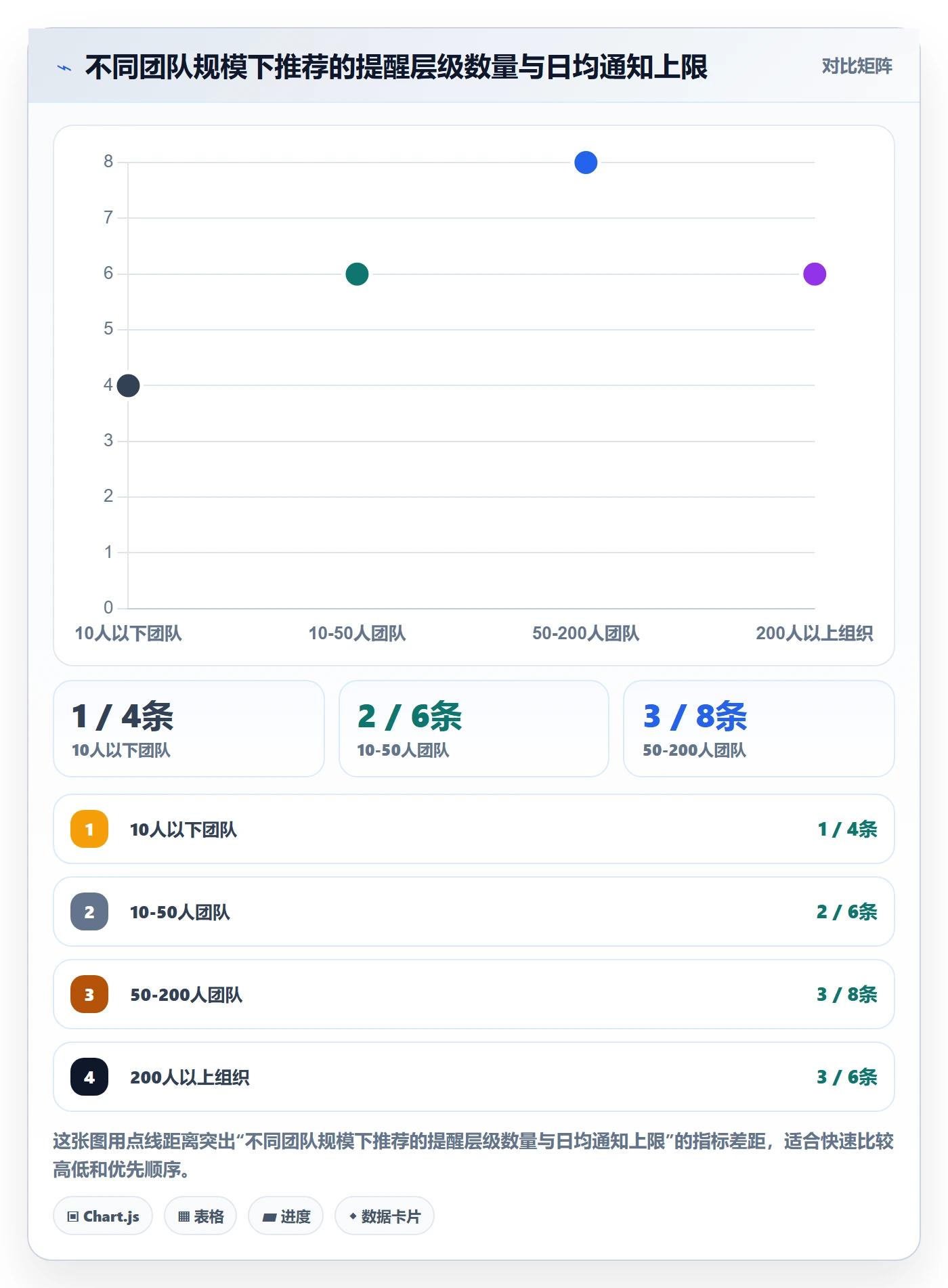Click the y-axis tick label 5
The height and width of the screenshot is (1288, 948).
point(108,328)
